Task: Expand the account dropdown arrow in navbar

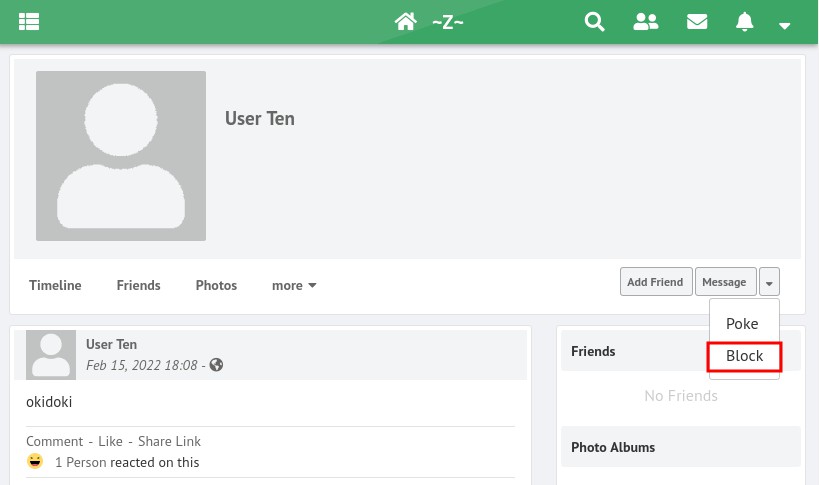Action: point(785,25)
